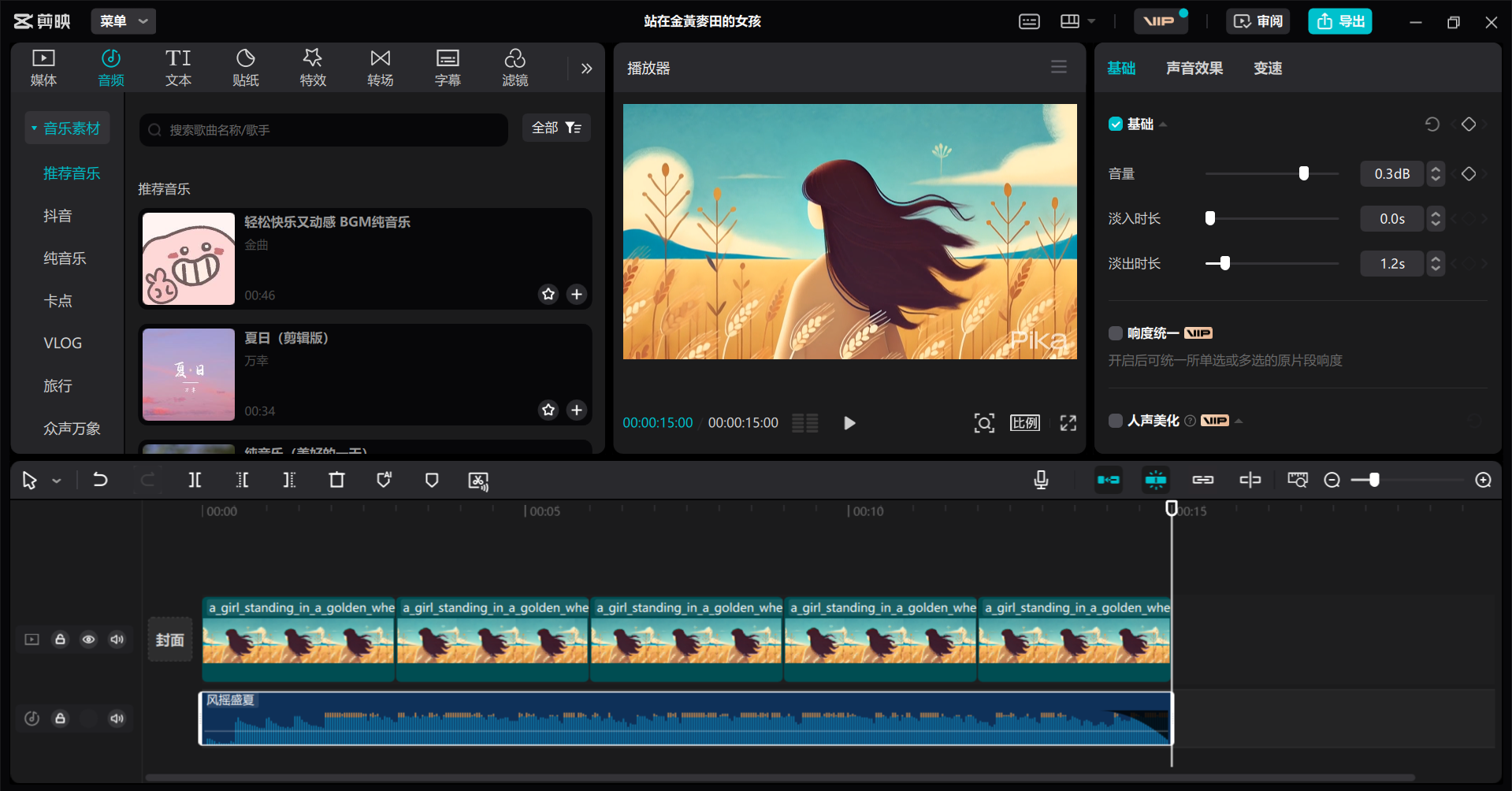1512x791 pixels.
Task: Favorite the 轻松快乐又动感 BGM track
Action: [548, 294]
